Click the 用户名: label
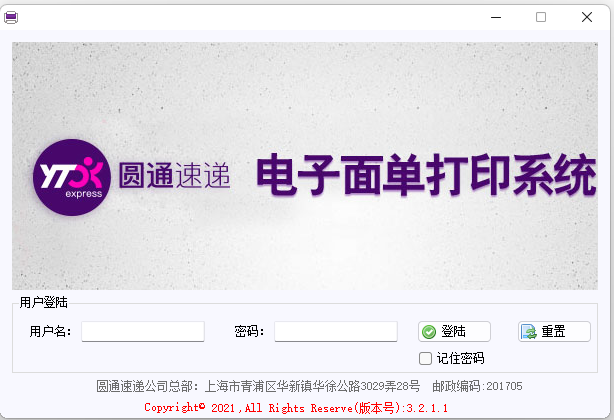This screenshot has width=614, height=420. click(x=50, y=332)
